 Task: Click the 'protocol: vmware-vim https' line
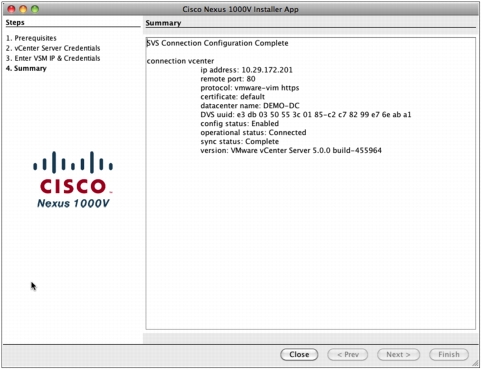click(x=250, y=88)
